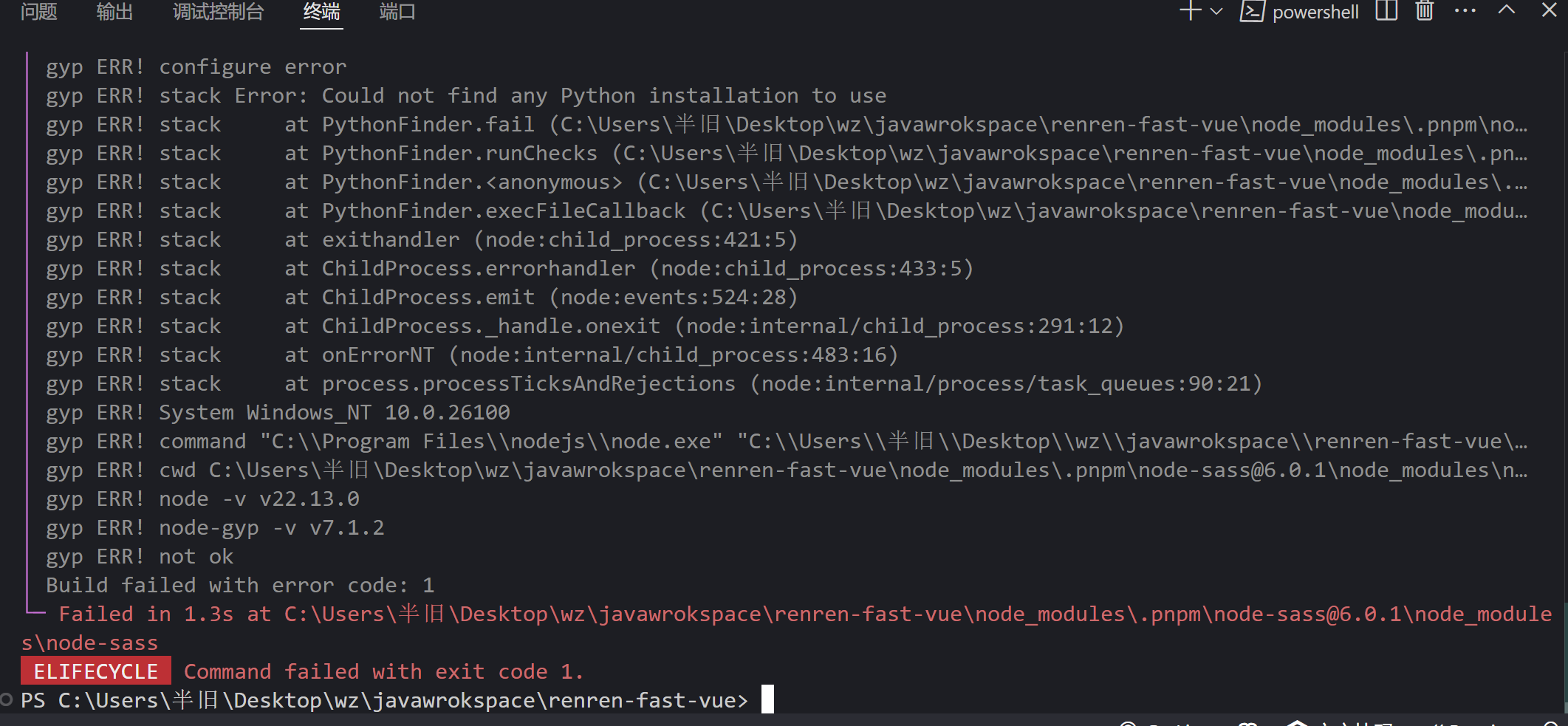1568x726 pixels.
Task: Click the ChildProcess._handle.onexit stack line
Action: (x=585, y=326)
